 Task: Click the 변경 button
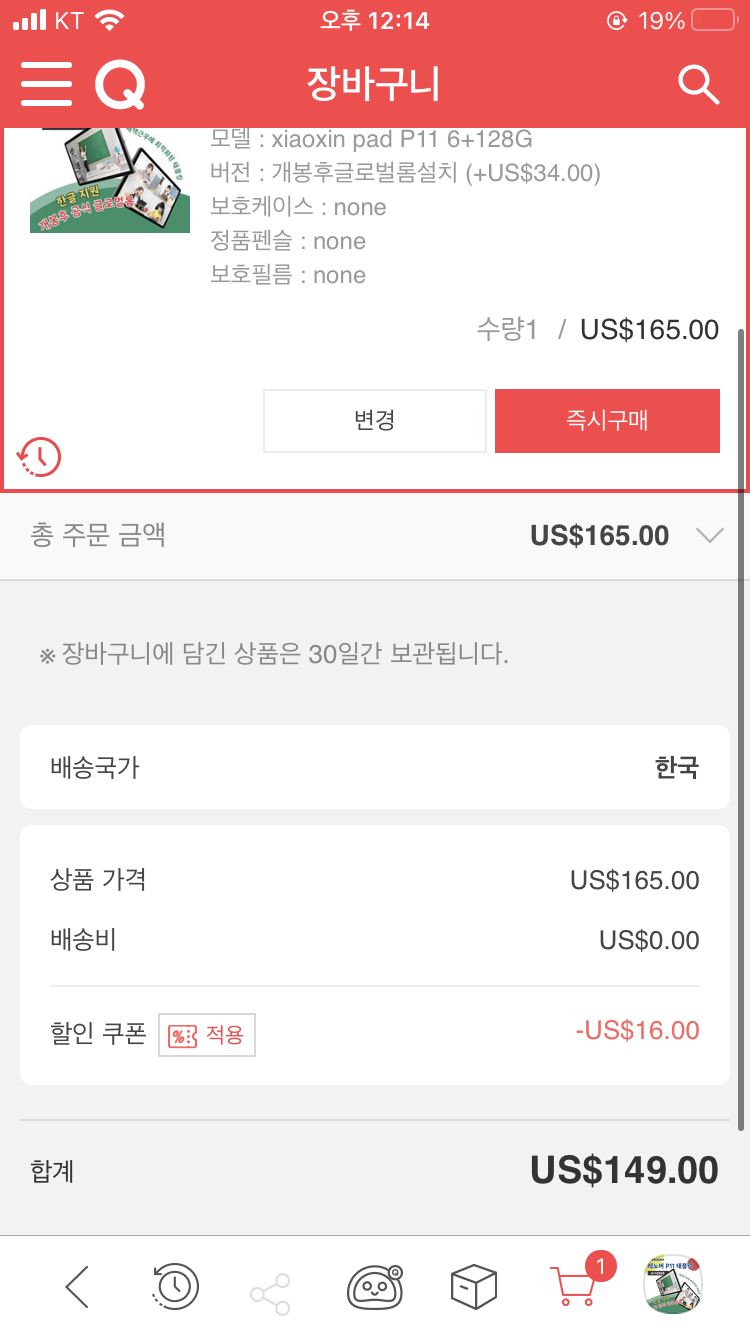(x=375, y=421)
